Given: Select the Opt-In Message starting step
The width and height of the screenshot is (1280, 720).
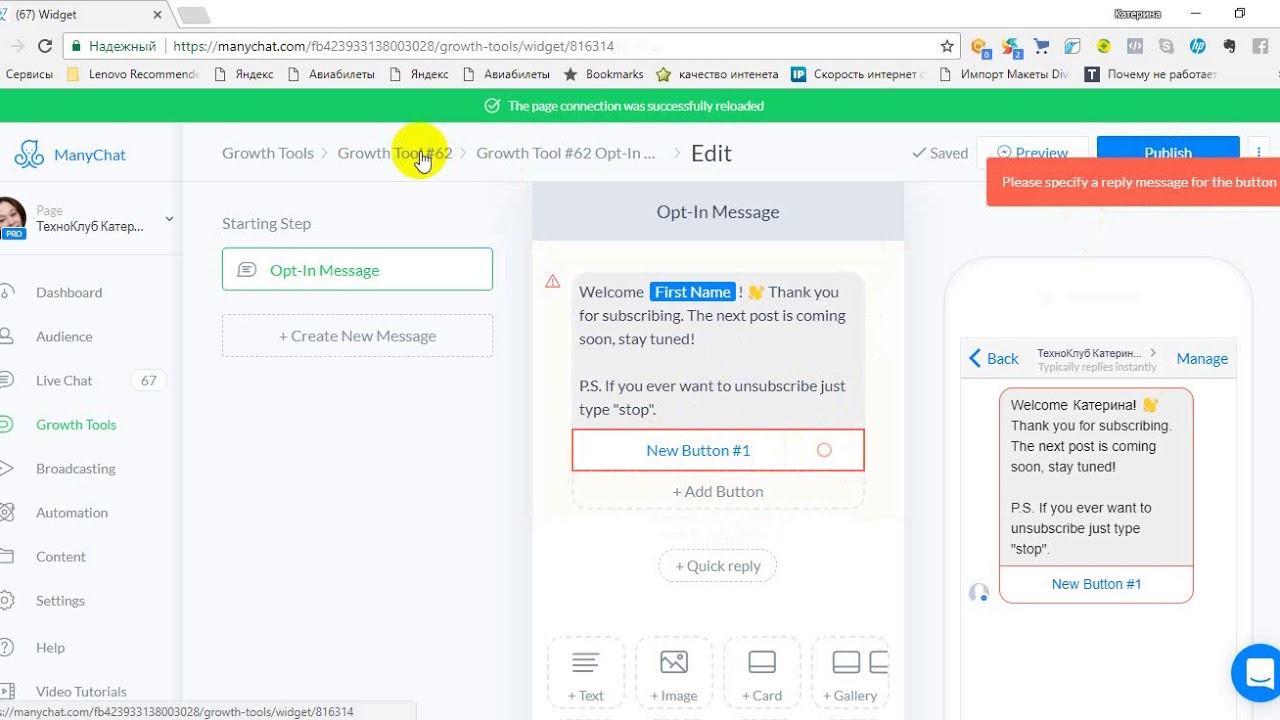Looking at the screenshot, I should (x=357, y=270).
